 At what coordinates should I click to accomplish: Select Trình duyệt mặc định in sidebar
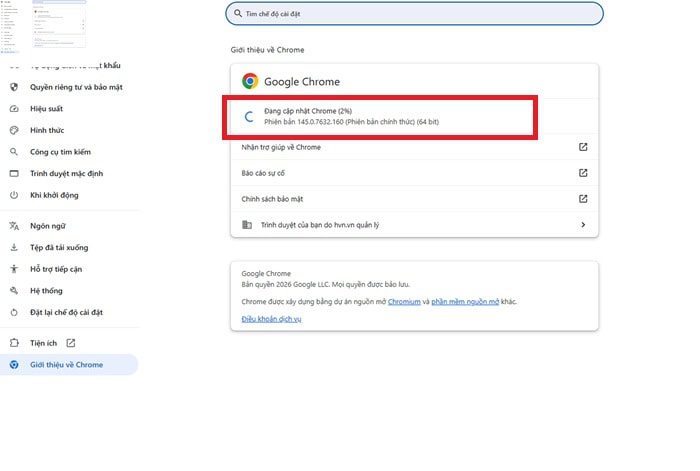66,174
